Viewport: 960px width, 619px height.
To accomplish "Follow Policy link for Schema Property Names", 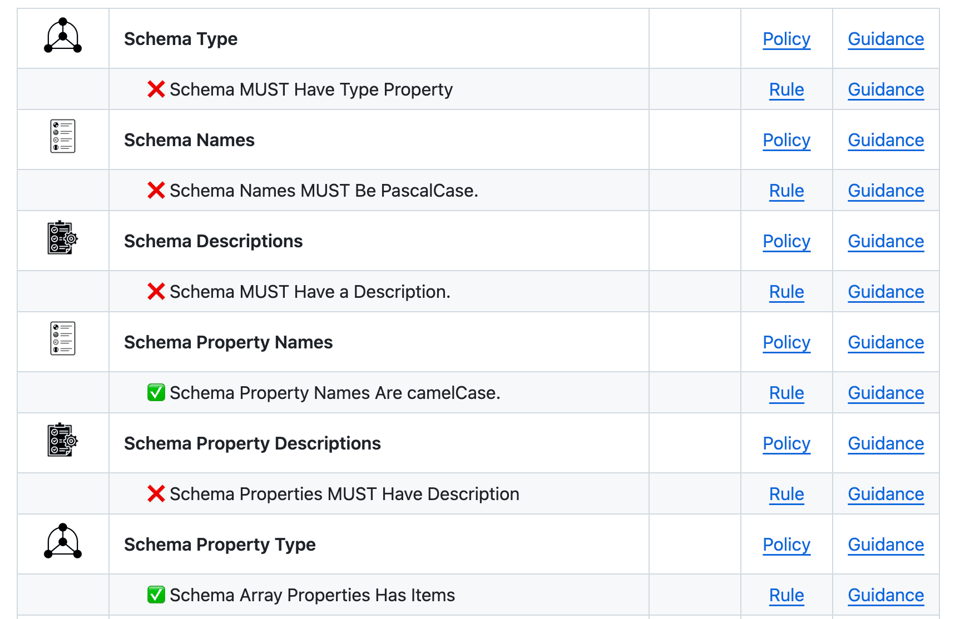I will 786,342.
